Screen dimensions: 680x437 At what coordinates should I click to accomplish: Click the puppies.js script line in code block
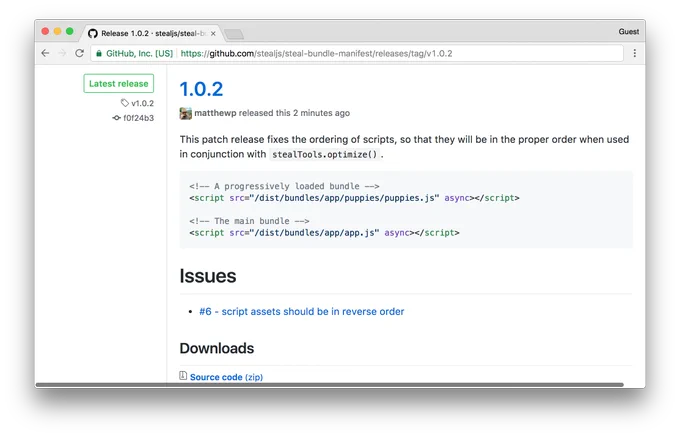(x=354, y=198)
